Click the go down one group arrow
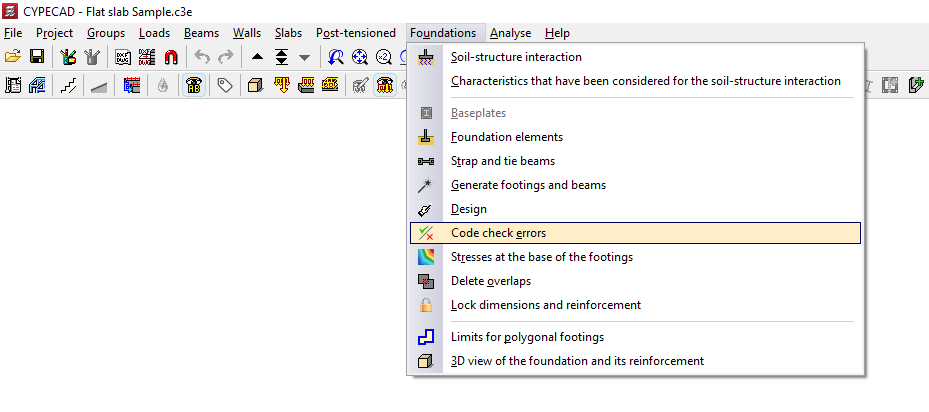 [x=305, y=58]
